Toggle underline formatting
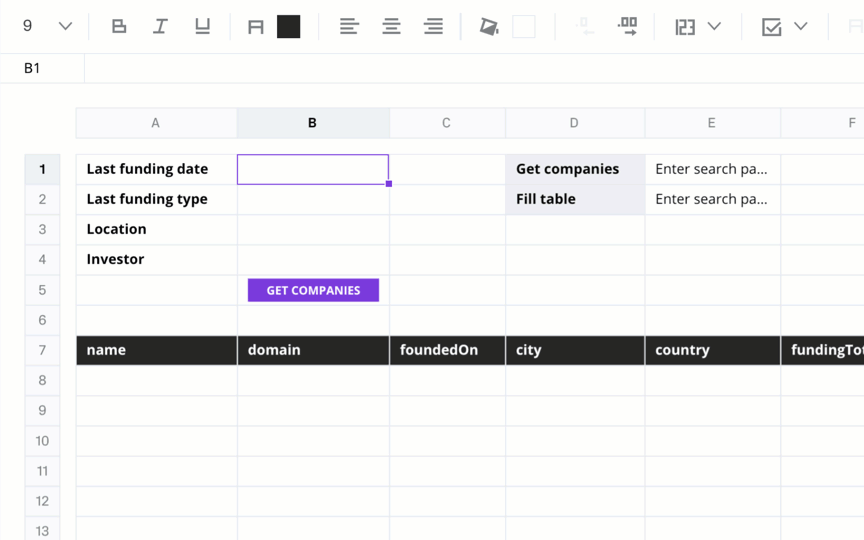Screen dimensions: 864x540 pyautogui.click(x=202, y=26)
